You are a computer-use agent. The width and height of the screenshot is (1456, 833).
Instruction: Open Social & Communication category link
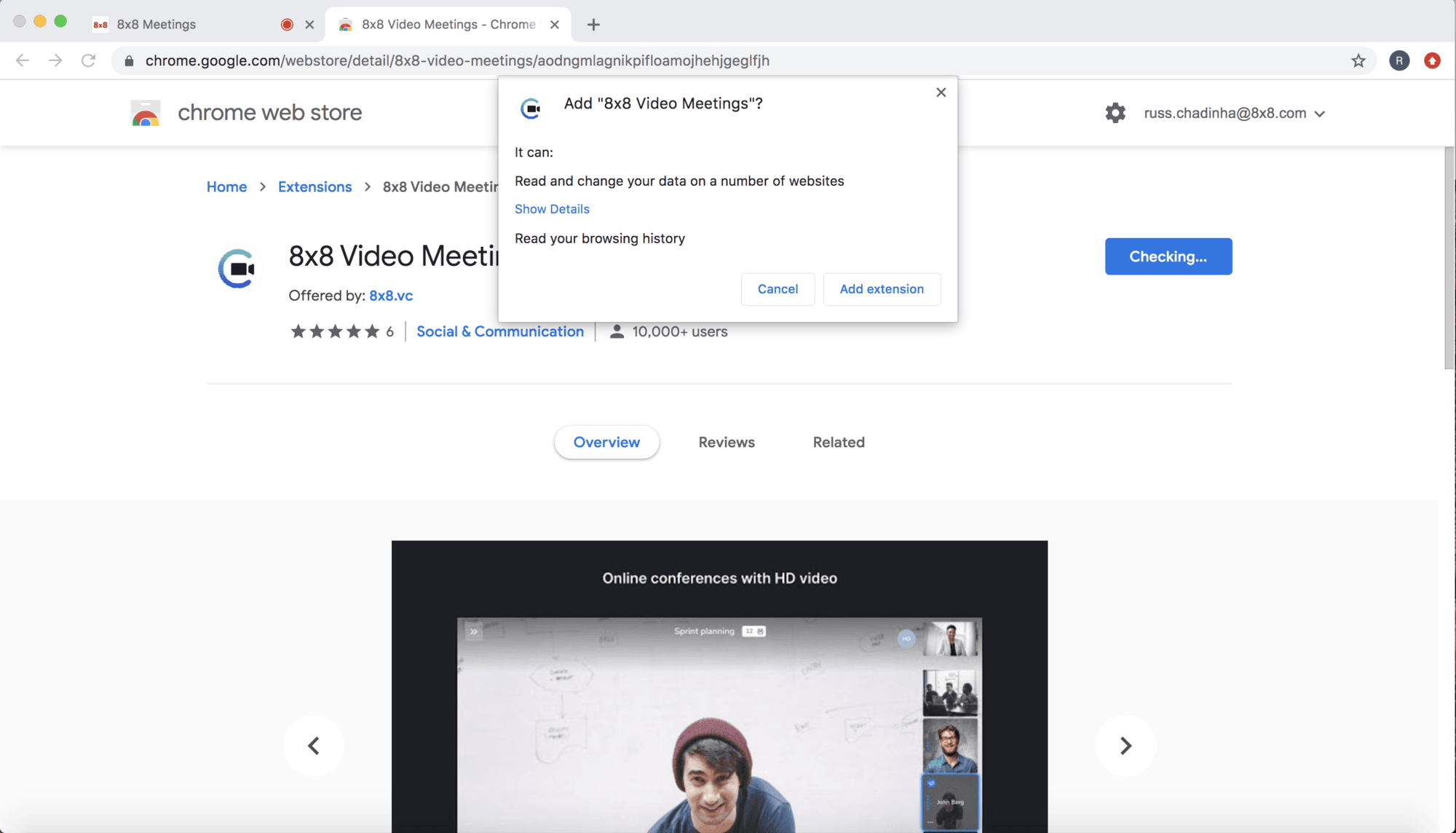[500, 332]
